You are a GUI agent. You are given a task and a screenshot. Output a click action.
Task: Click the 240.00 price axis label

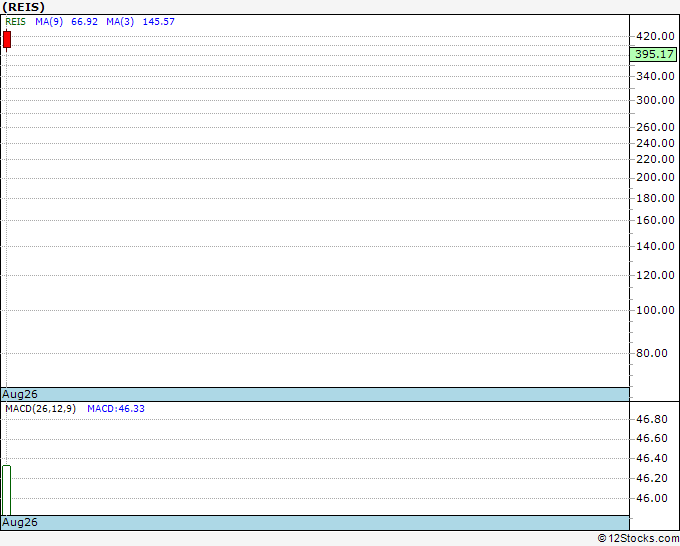pyautogui.click(x=655, y=143)
